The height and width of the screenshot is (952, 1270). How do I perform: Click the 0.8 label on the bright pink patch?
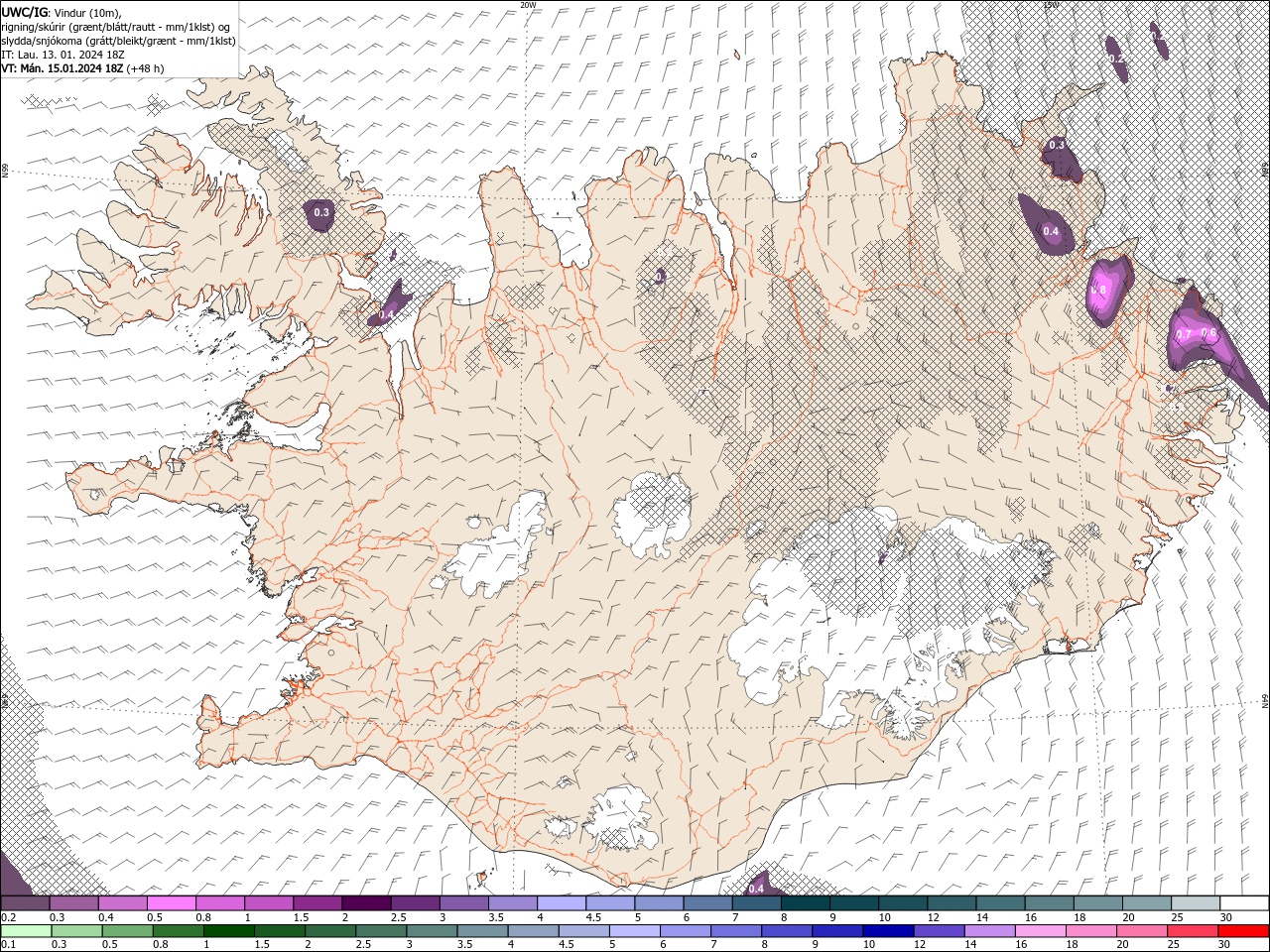[1098, 290]
